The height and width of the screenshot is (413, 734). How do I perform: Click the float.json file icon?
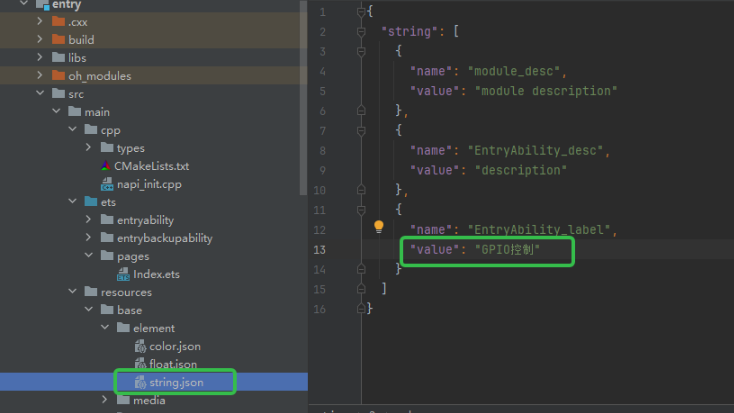(141, 364)
